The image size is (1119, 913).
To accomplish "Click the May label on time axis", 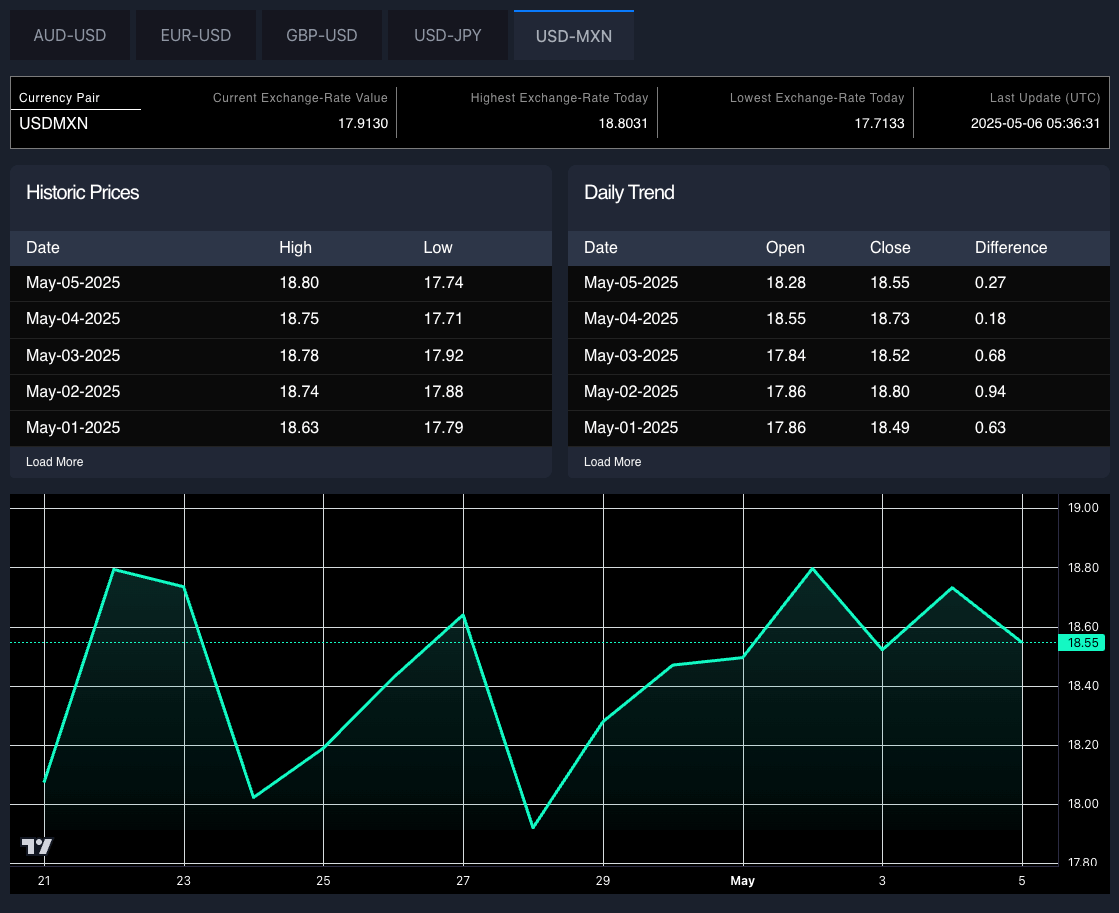I will [x=743, y=881].
